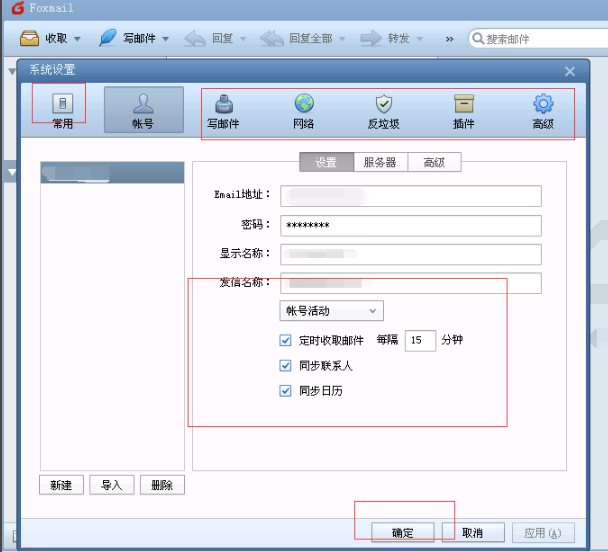Toggle the 定时收取邮件 checkbox
The image size is (608, 552).
[286, 340]
